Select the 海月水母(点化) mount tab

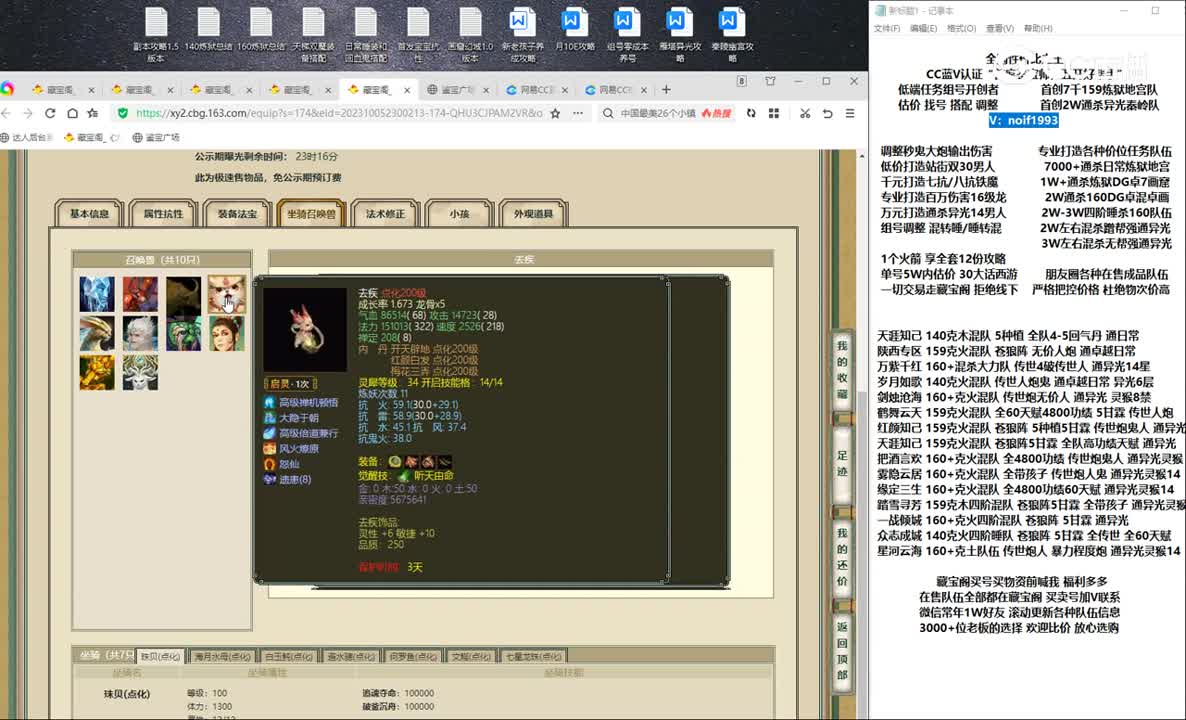pos(222,656)
